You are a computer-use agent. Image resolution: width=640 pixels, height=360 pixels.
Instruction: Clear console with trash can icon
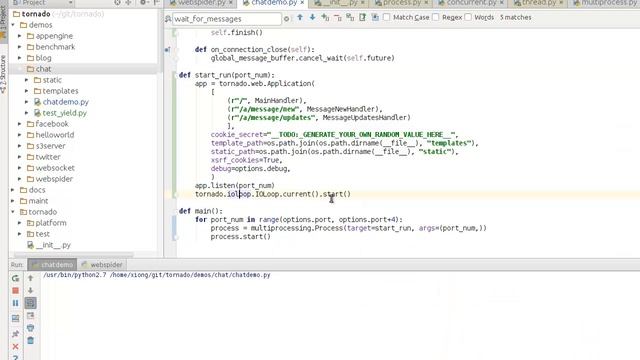click(x=31, y=340)
